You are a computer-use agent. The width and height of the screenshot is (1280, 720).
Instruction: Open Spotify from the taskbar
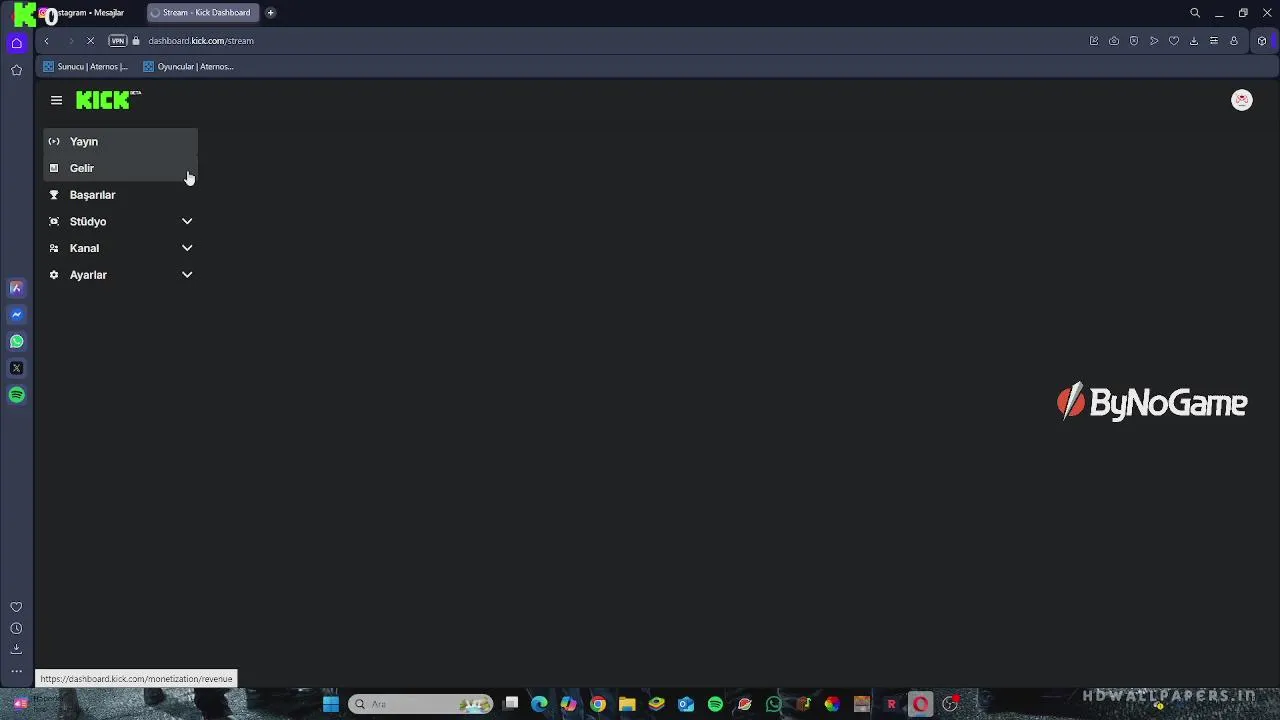(x=715, y=704)
